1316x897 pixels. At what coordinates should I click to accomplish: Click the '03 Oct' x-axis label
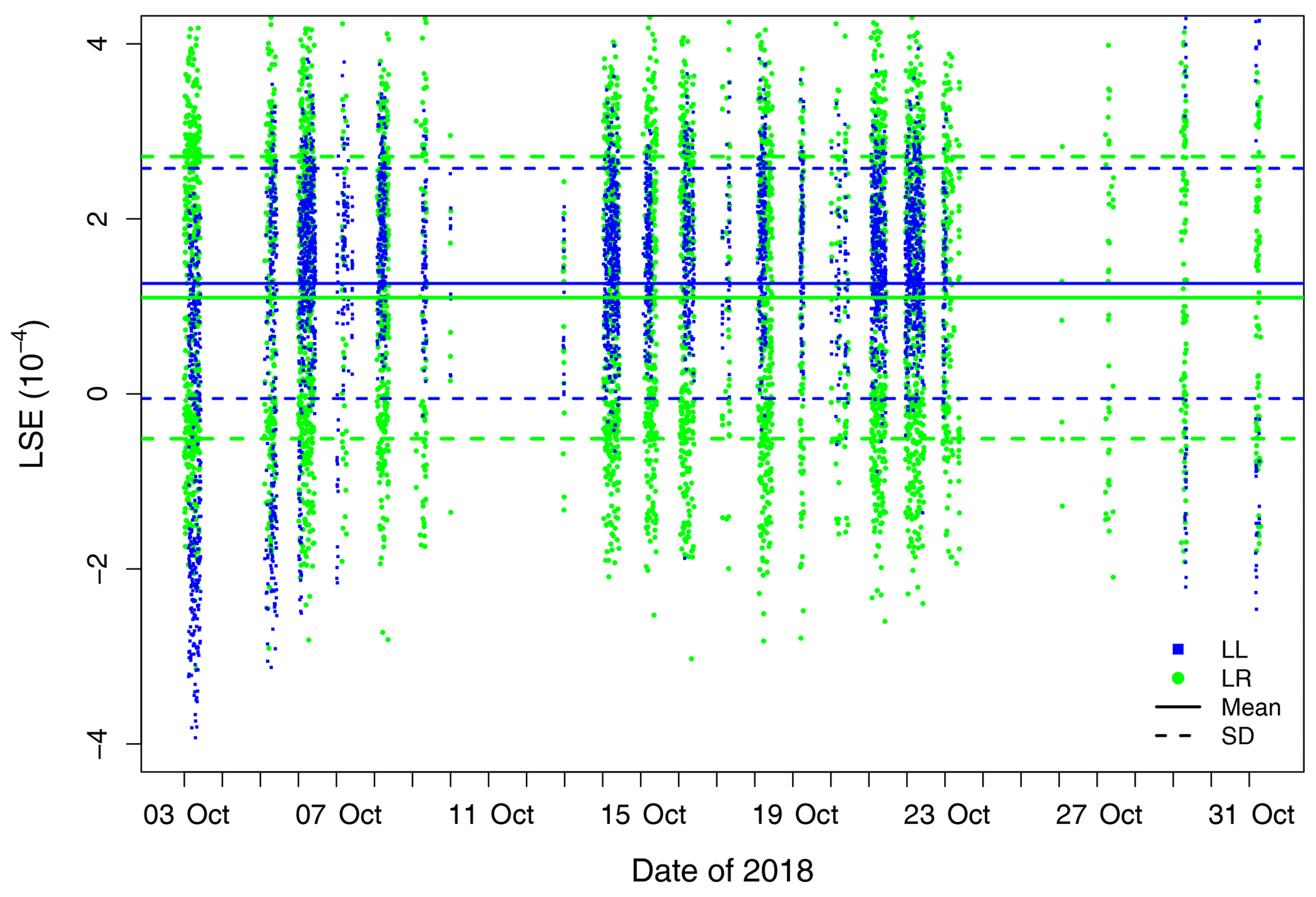coord(186,815)
